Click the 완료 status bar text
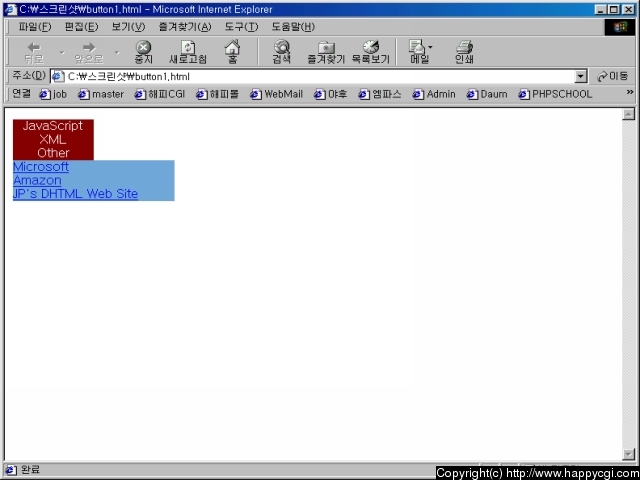The image size is (640, 480). pyautogui.click(x=31, y=470)
